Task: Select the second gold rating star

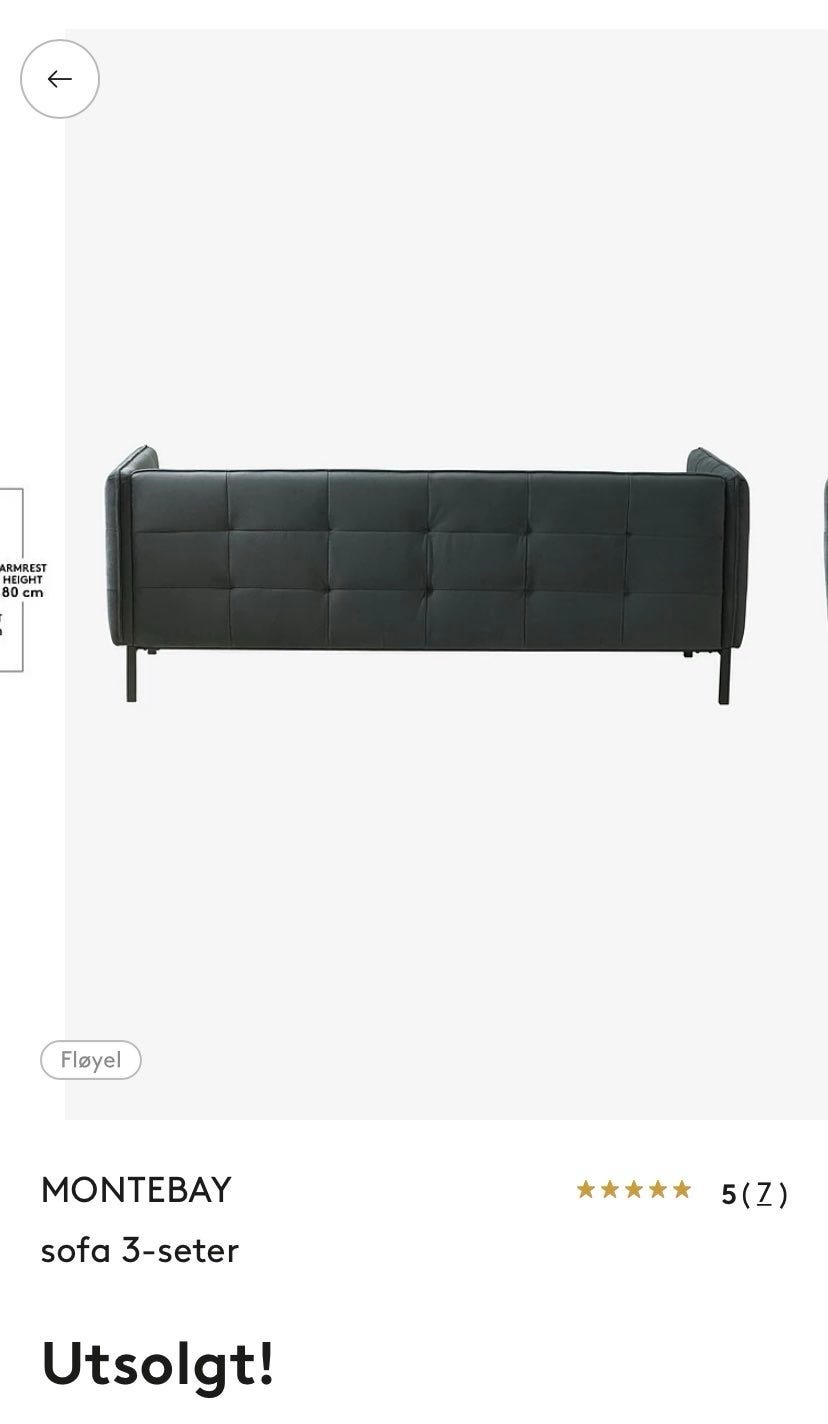Action: point(610,1189)
